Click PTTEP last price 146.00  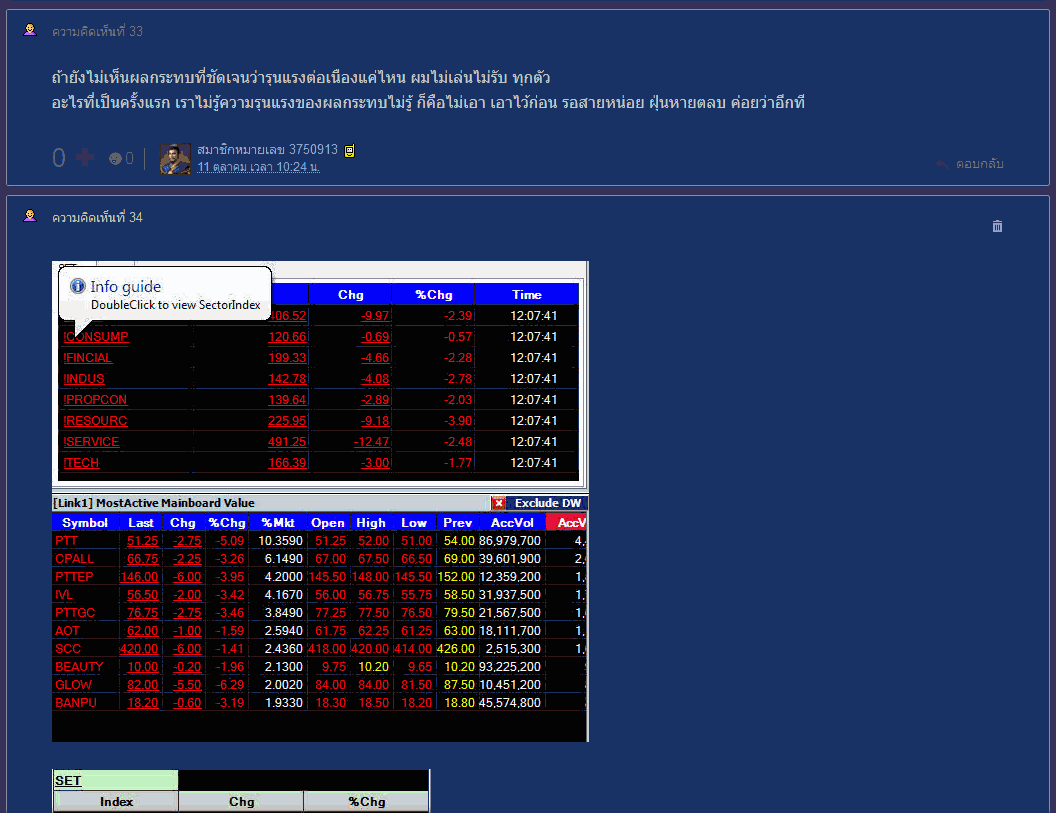coord(139,577)
